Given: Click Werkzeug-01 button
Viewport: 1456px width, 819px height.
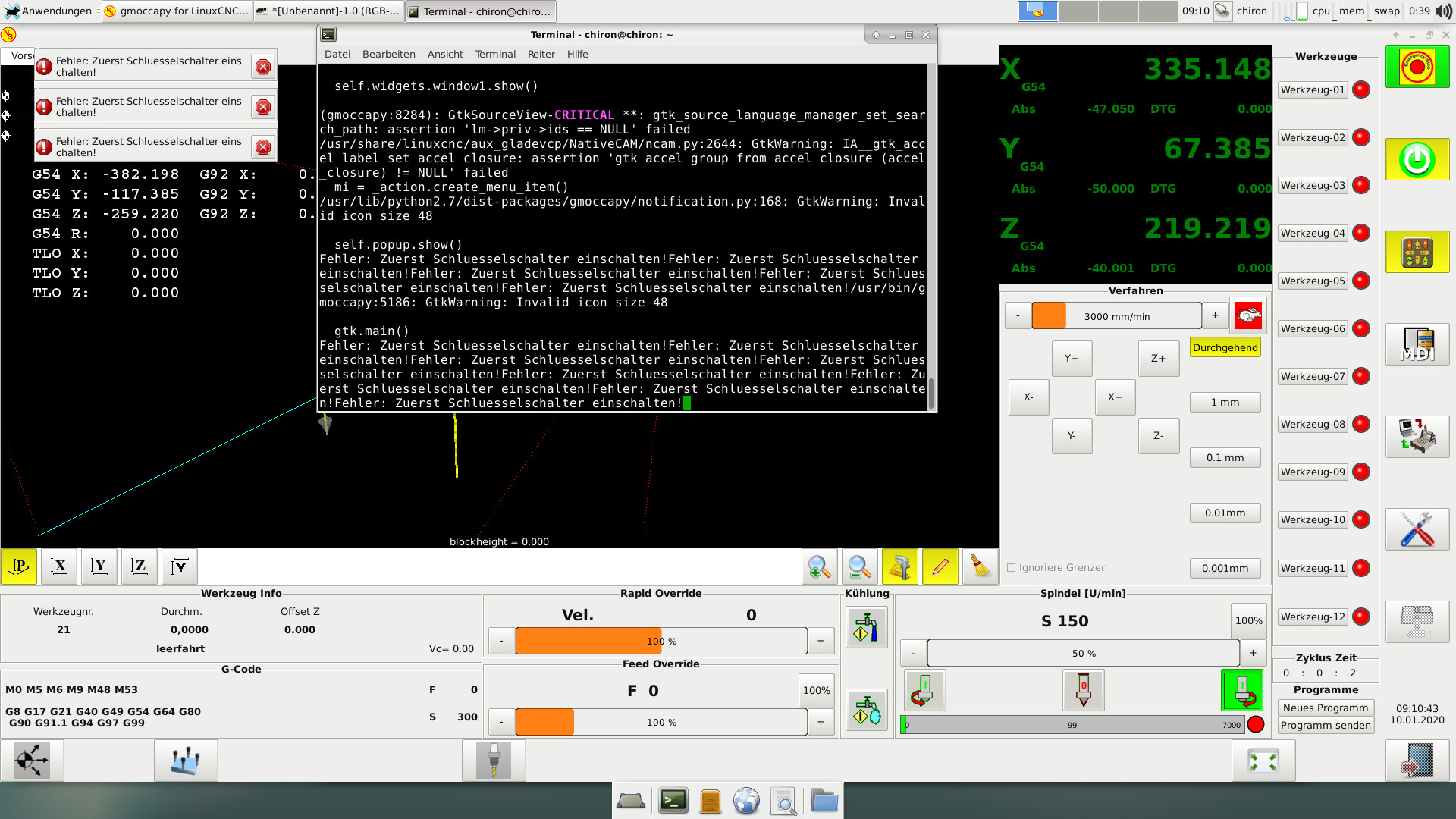Looking at the screenshot, I should [1313, 90].
